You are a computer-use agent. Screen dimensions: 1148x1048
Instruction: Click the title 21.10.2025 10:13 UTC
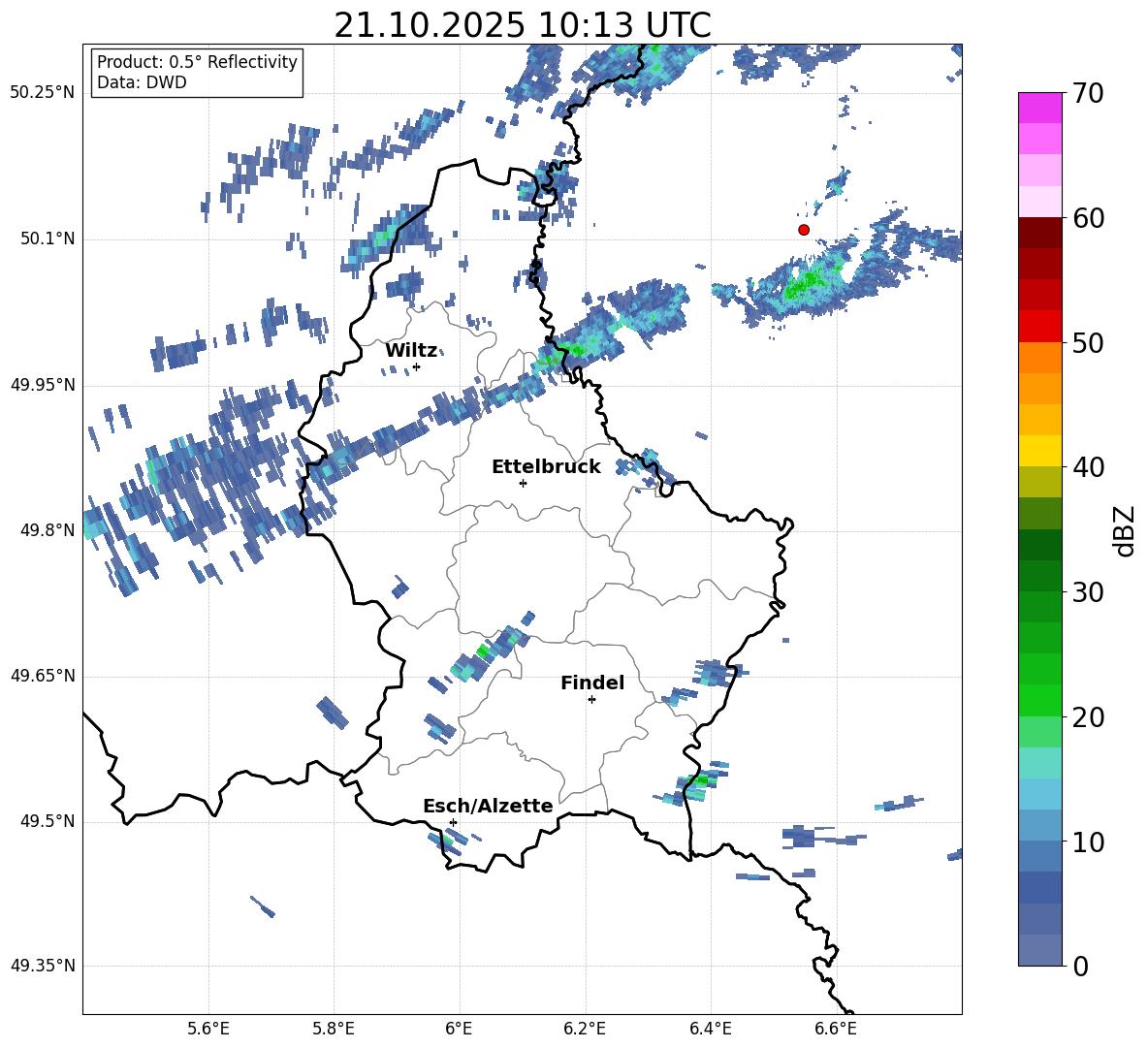[523, 25]
